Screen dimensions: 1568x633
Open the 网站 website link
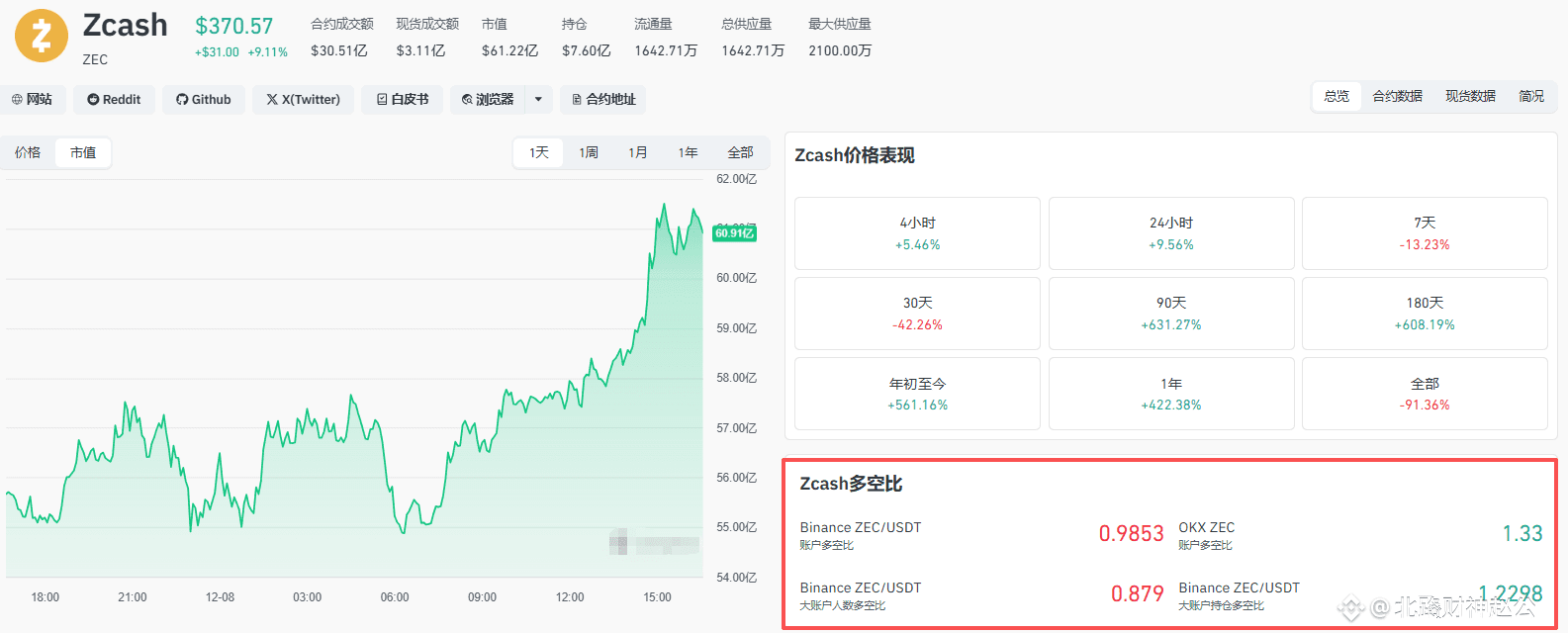33,99
